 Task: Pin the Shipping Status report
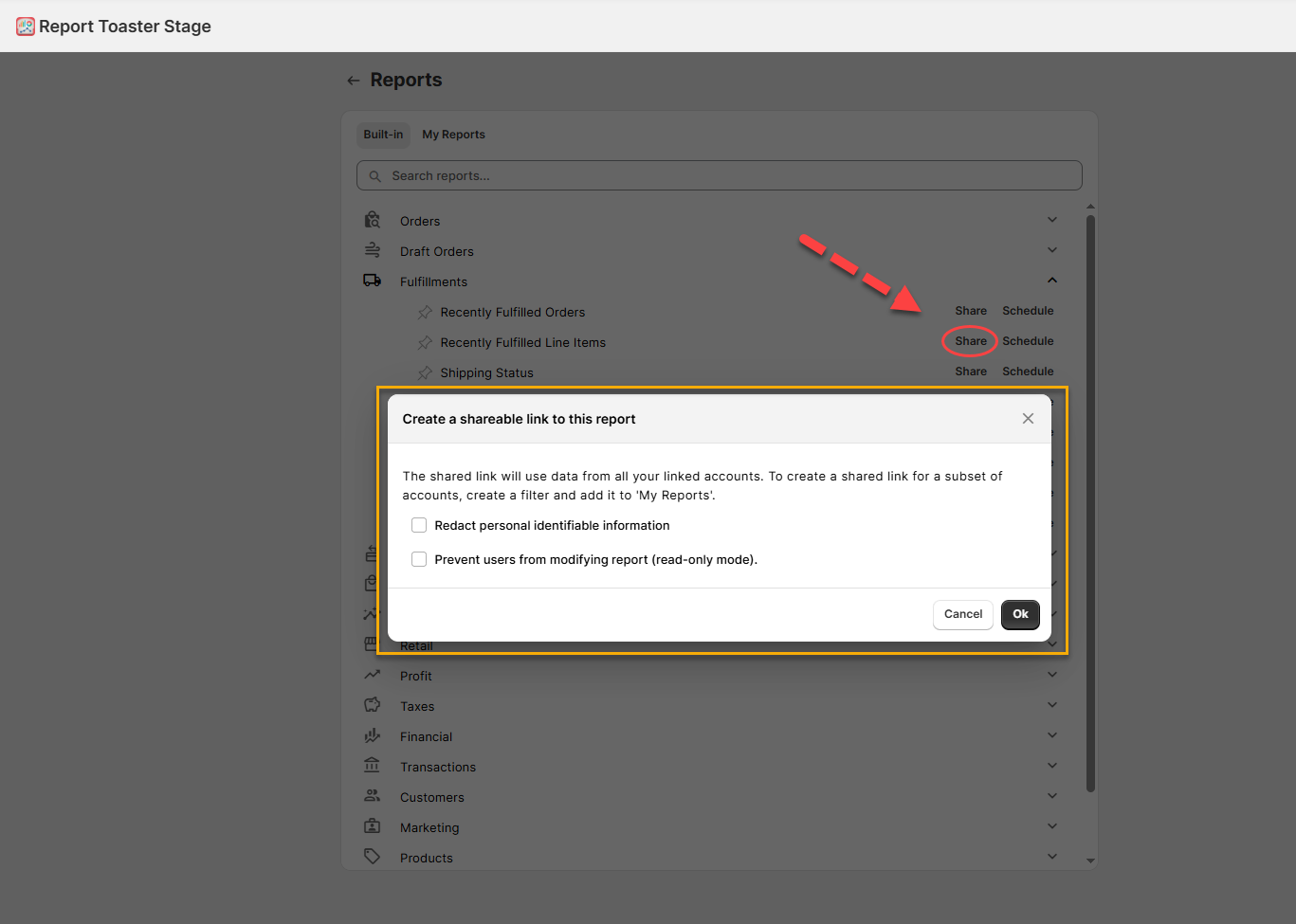(425, 373)
